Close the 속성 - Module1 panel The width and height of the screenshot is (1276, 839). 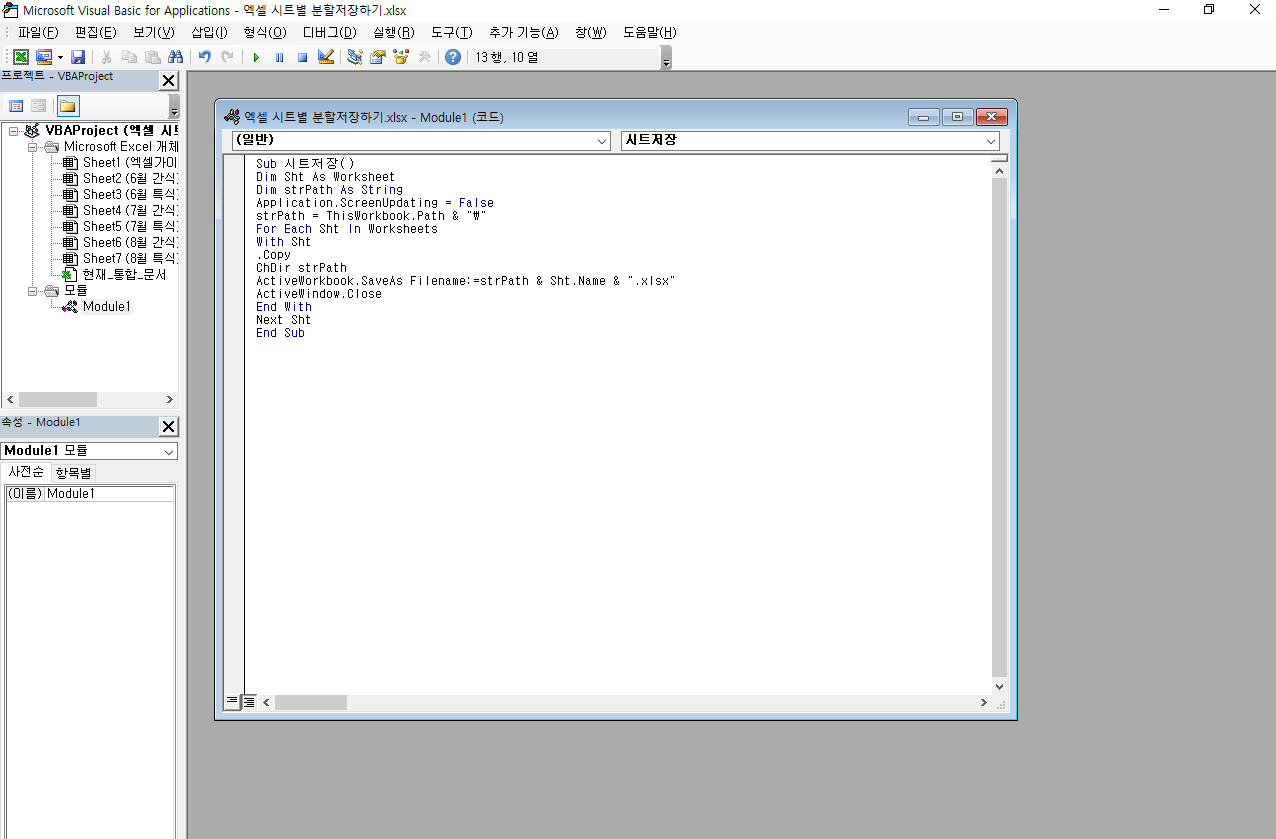pyautogui.click(x=168, y=427)
